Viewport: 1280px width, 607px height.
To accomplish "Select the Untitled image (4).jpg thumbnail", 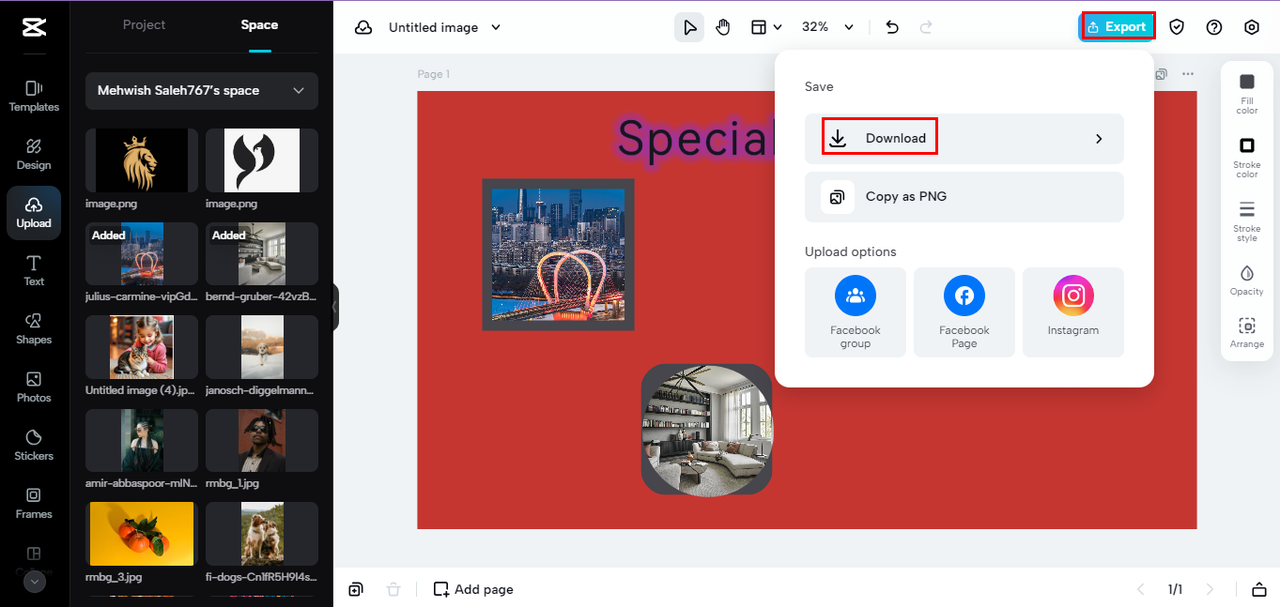I will (x=141, y=347).
